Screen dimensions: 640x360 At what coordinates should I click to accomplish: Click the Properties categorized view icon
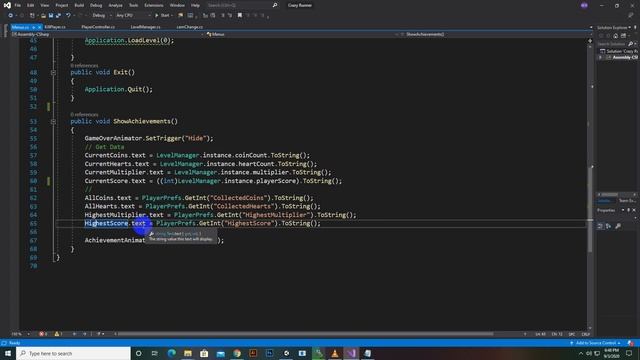(600, 226)
